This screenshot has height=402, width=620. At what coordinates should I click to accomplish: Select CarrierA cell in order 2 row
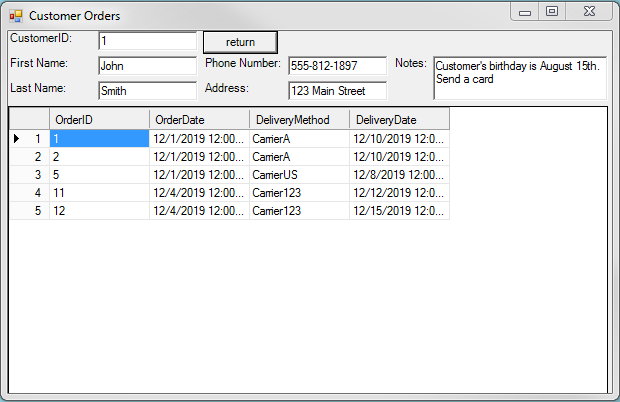(299, 157)
